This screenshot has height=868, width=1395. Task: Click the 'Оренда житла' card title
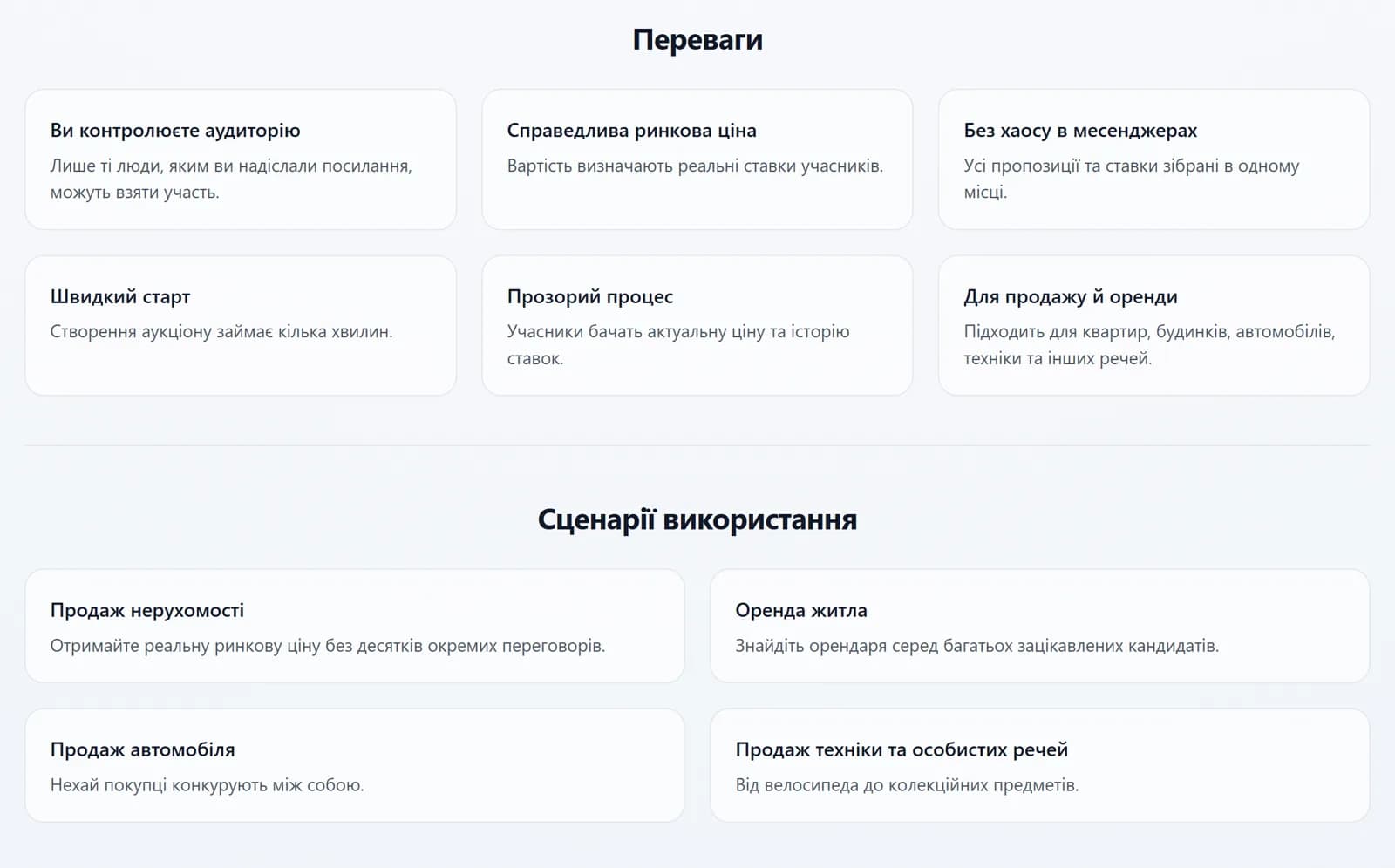pyautogui.click(x=801, y=611)
